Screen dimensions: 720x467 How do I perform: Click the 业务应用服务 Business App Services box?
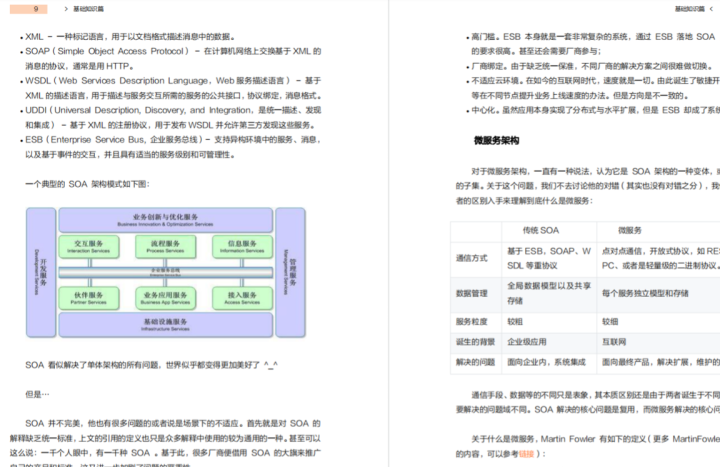click(165, 298)
